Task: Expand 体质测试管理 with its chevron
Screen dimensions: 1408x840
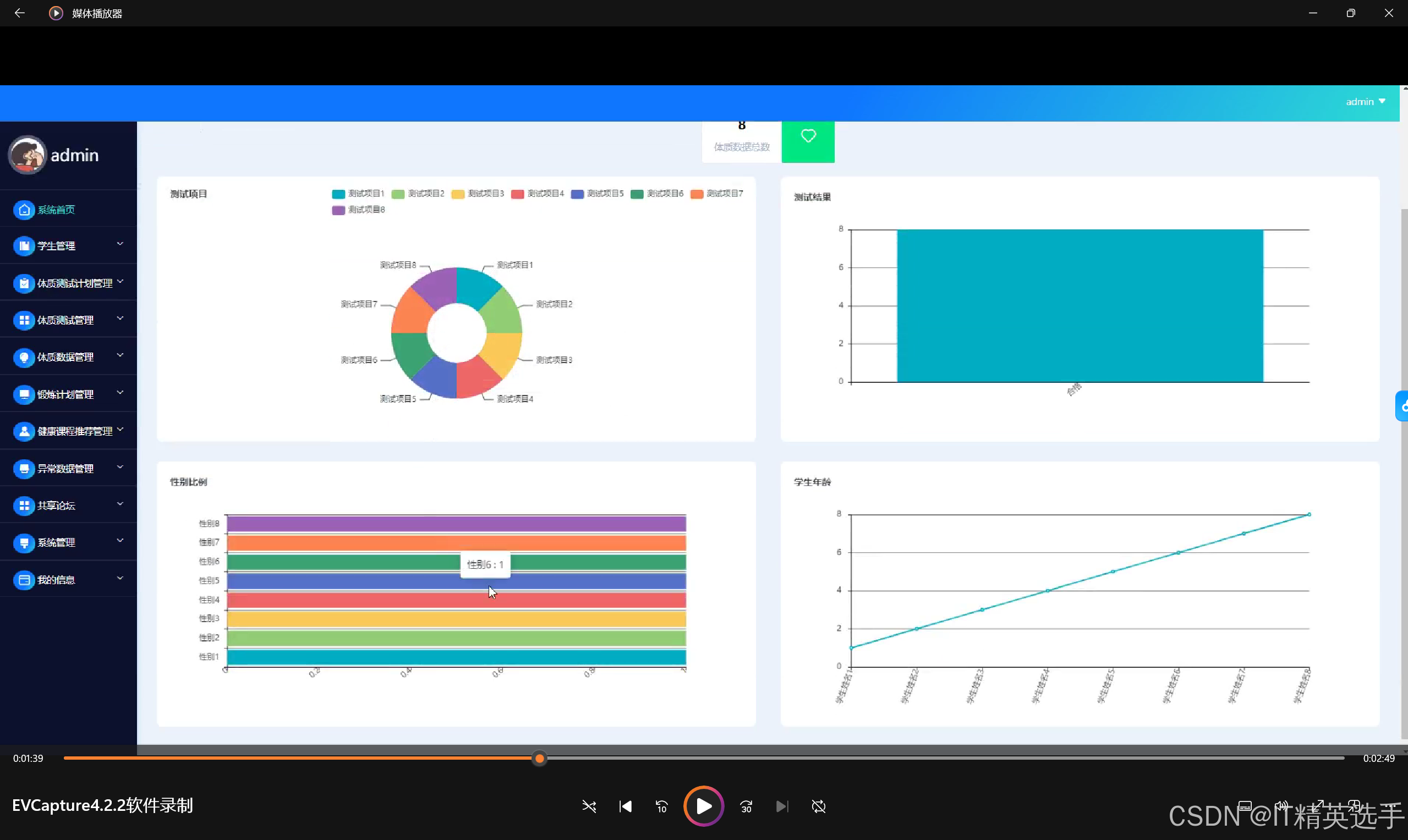Action: [x=120, y=319]
